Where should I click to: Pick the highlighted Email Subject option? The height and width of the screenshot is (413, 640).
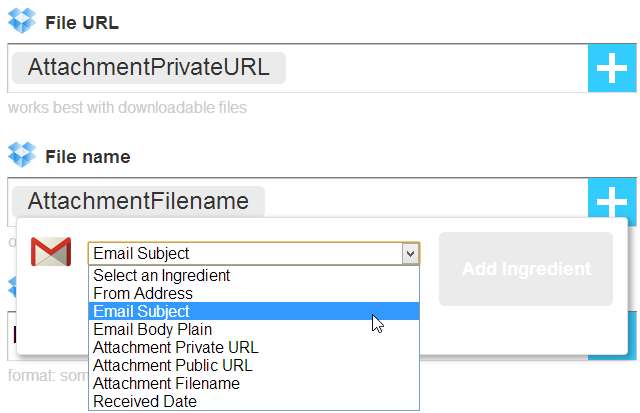point(142,311)
